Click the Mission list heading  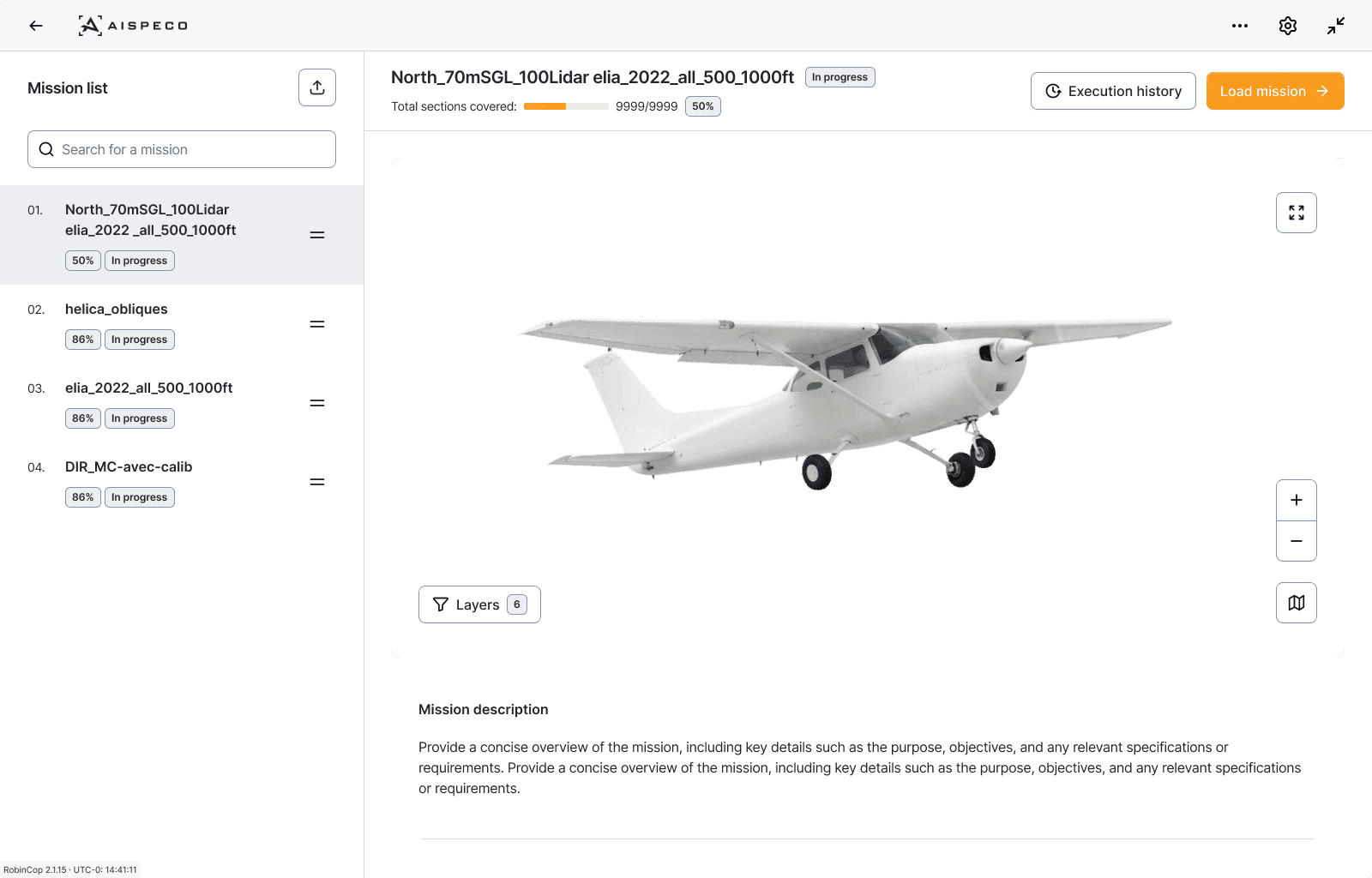click(x=68, y=88)
